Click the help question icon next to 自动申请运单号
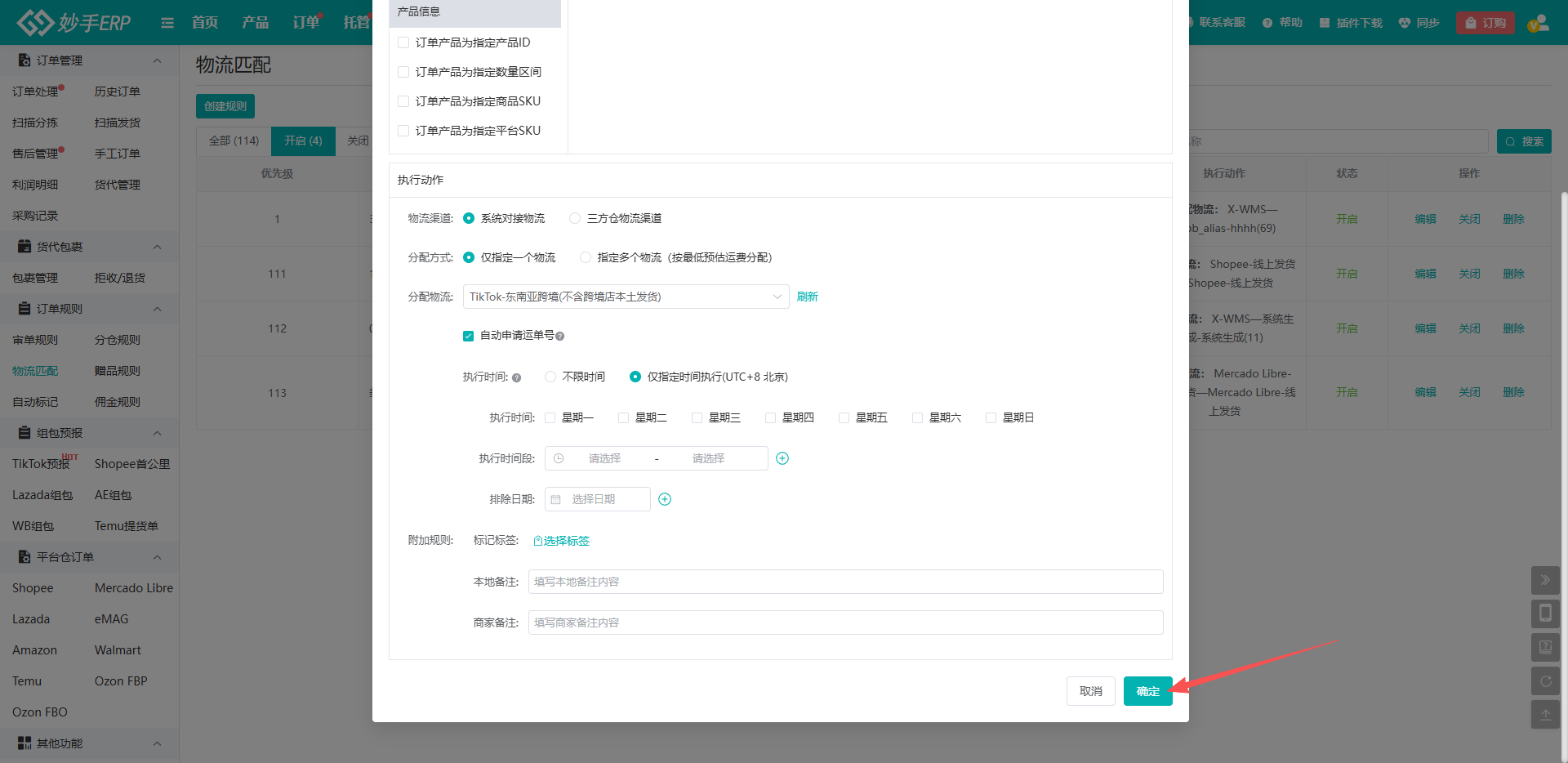This screenshot has height=763, width=1568. (x=560, y=337)
